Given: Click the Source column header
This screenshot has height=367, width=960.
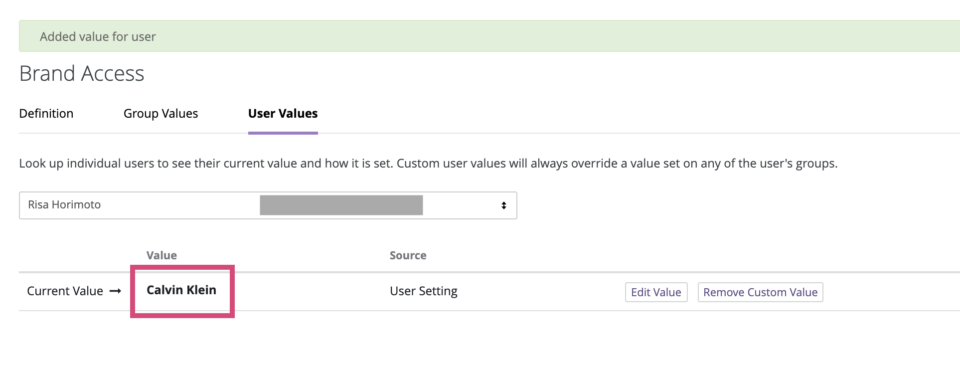Looking at the screenshot, I should (408, 255).
